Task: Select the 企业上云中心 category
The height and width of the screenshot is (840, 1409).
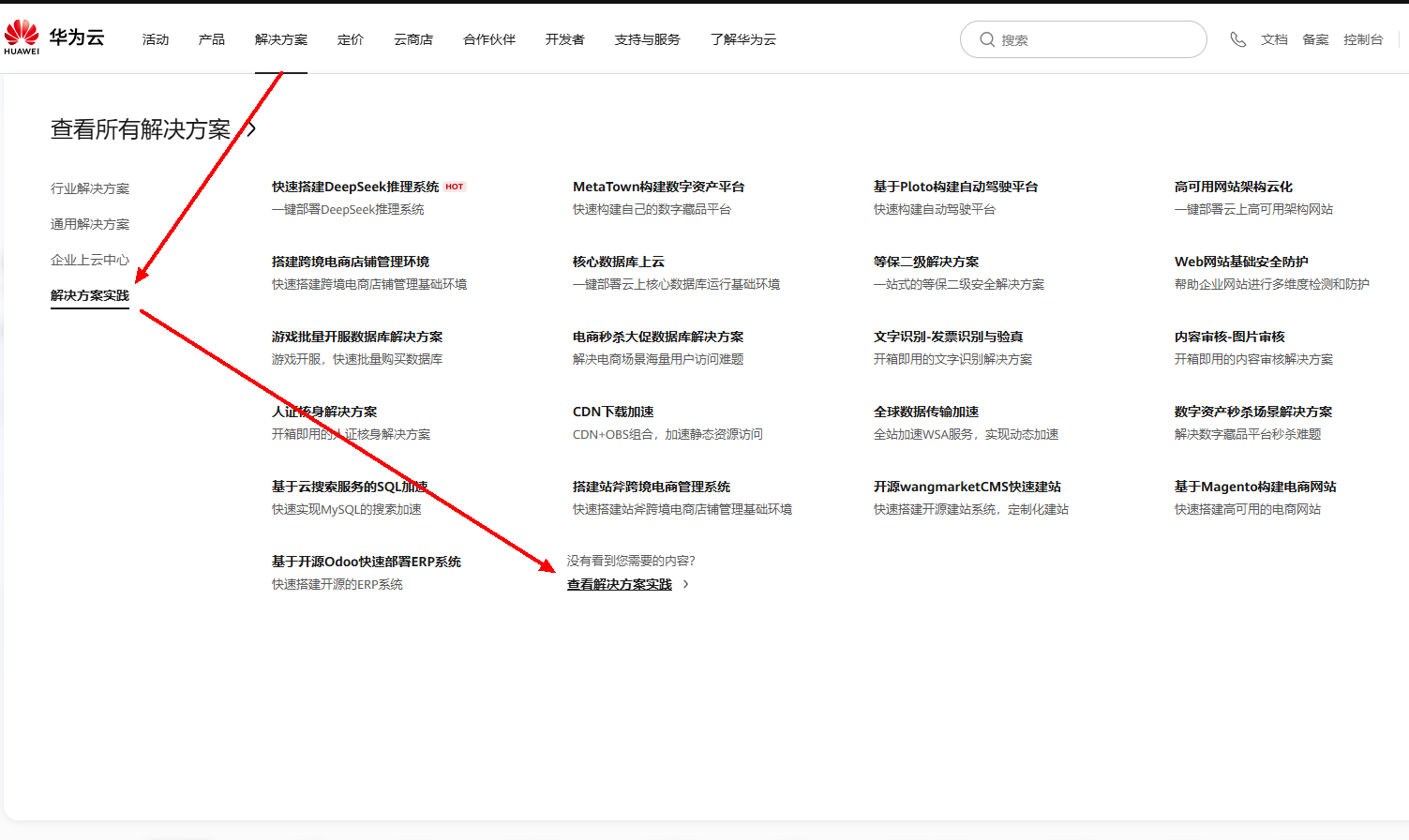Action: pos(90,260)
